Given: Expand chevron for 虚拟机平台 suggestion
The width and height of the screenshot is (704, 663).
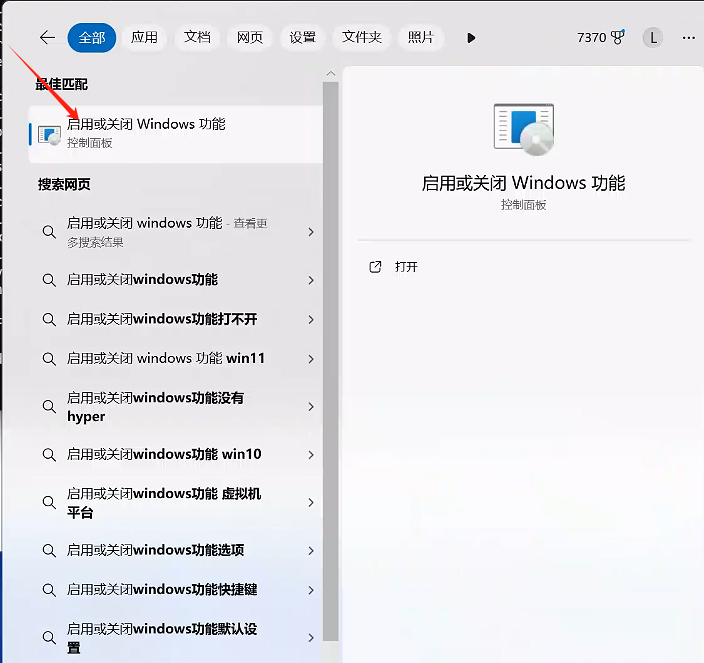Looking at the screenshot, I should point(311,503).
